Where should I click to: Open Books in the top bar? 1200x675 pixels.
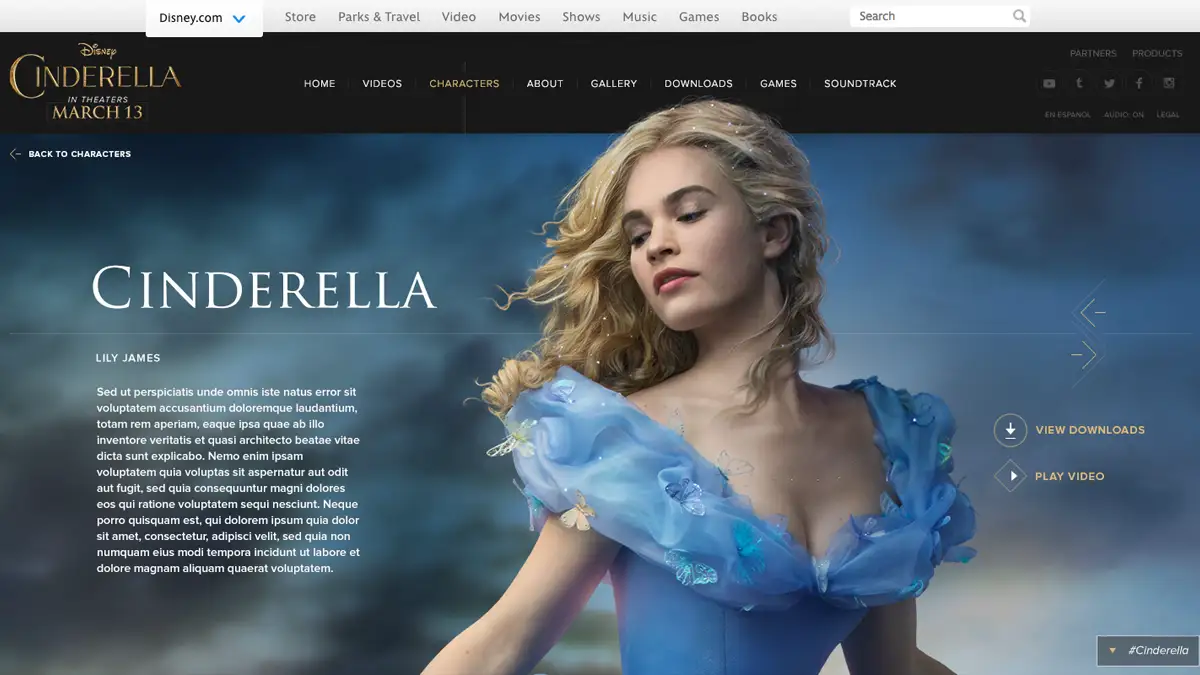[759, 17]
